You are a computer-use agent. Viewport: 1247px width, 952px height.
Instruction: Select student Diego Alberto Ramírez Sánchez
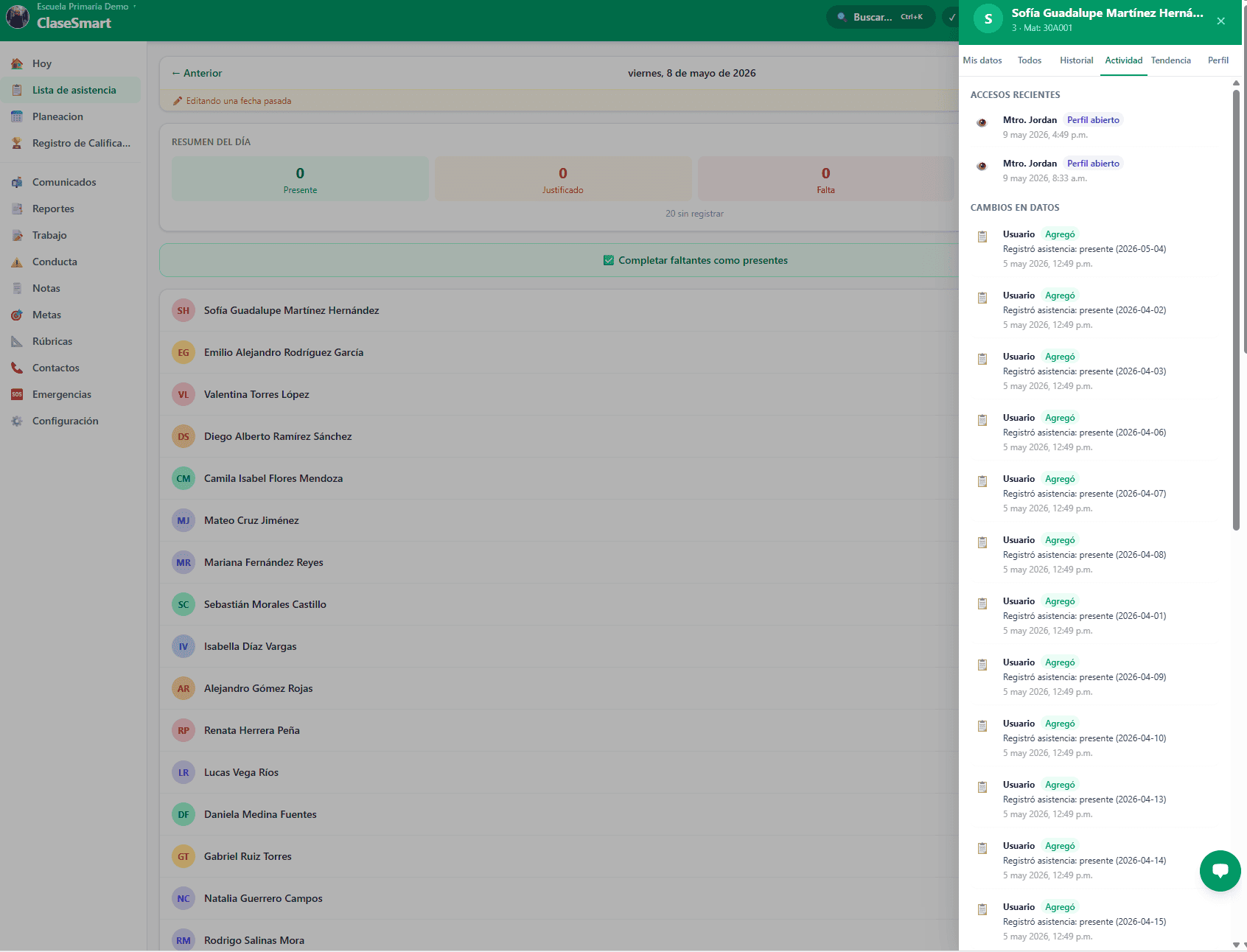click(x=559, y=436)
